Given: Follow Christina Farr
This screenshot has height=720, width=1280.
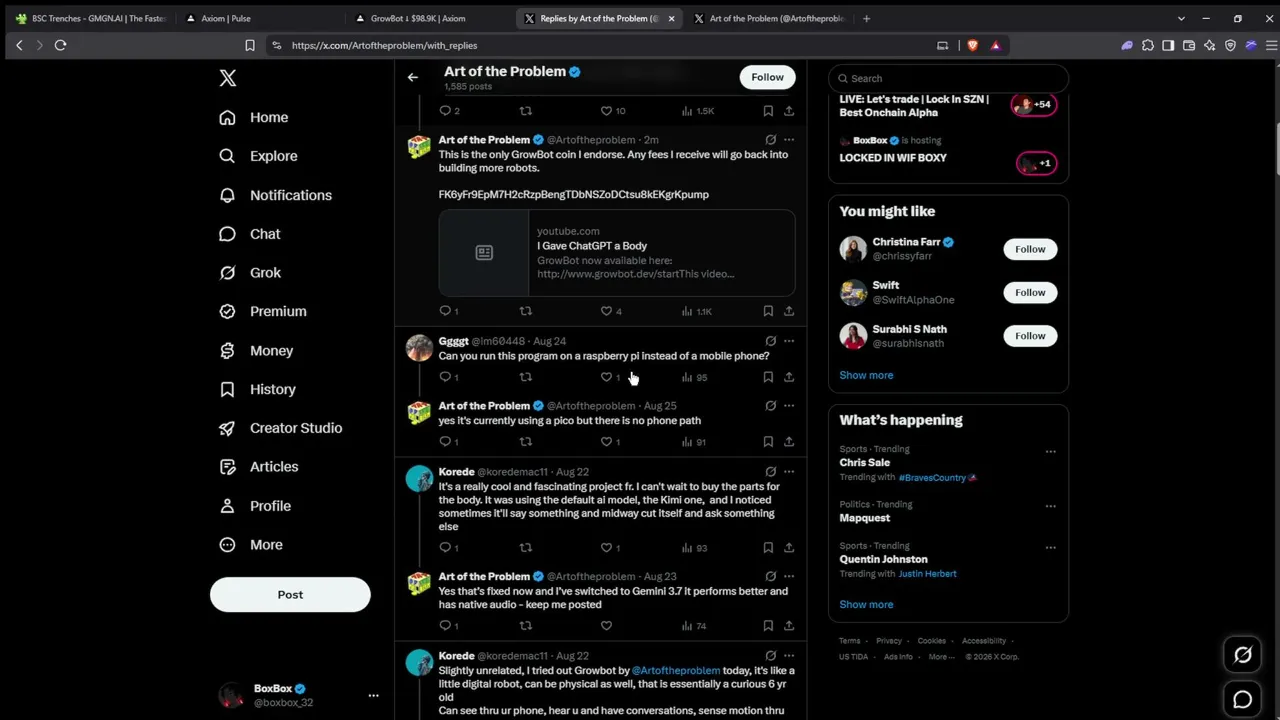Looking at the screenshot, I should click(x=1030, y=249).
